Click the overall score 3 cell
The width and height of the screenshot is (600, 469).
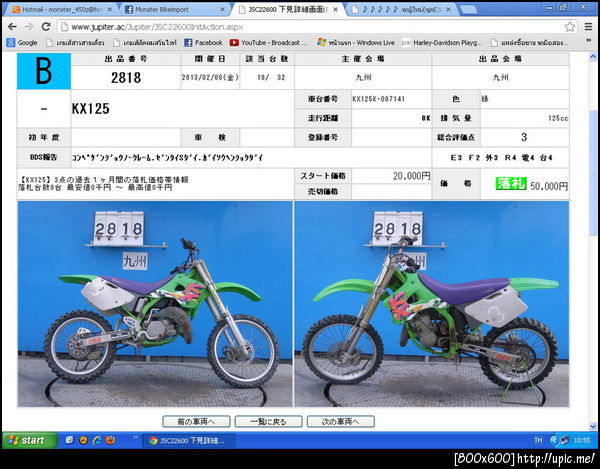(x=524, y=137)
